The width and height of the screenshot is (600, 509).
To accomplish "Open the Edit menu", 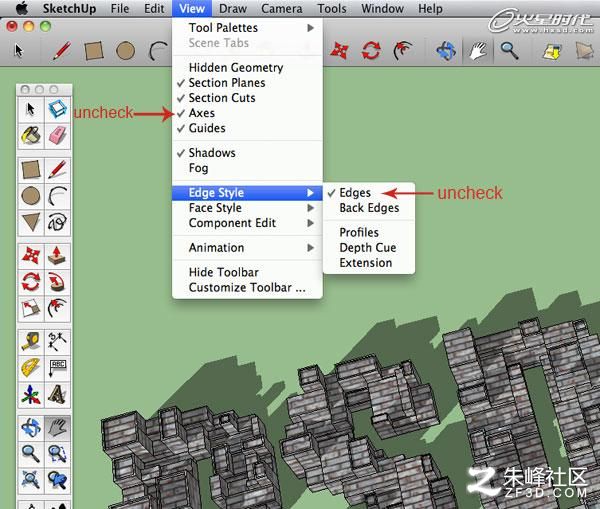I will [x=154, y=8].
